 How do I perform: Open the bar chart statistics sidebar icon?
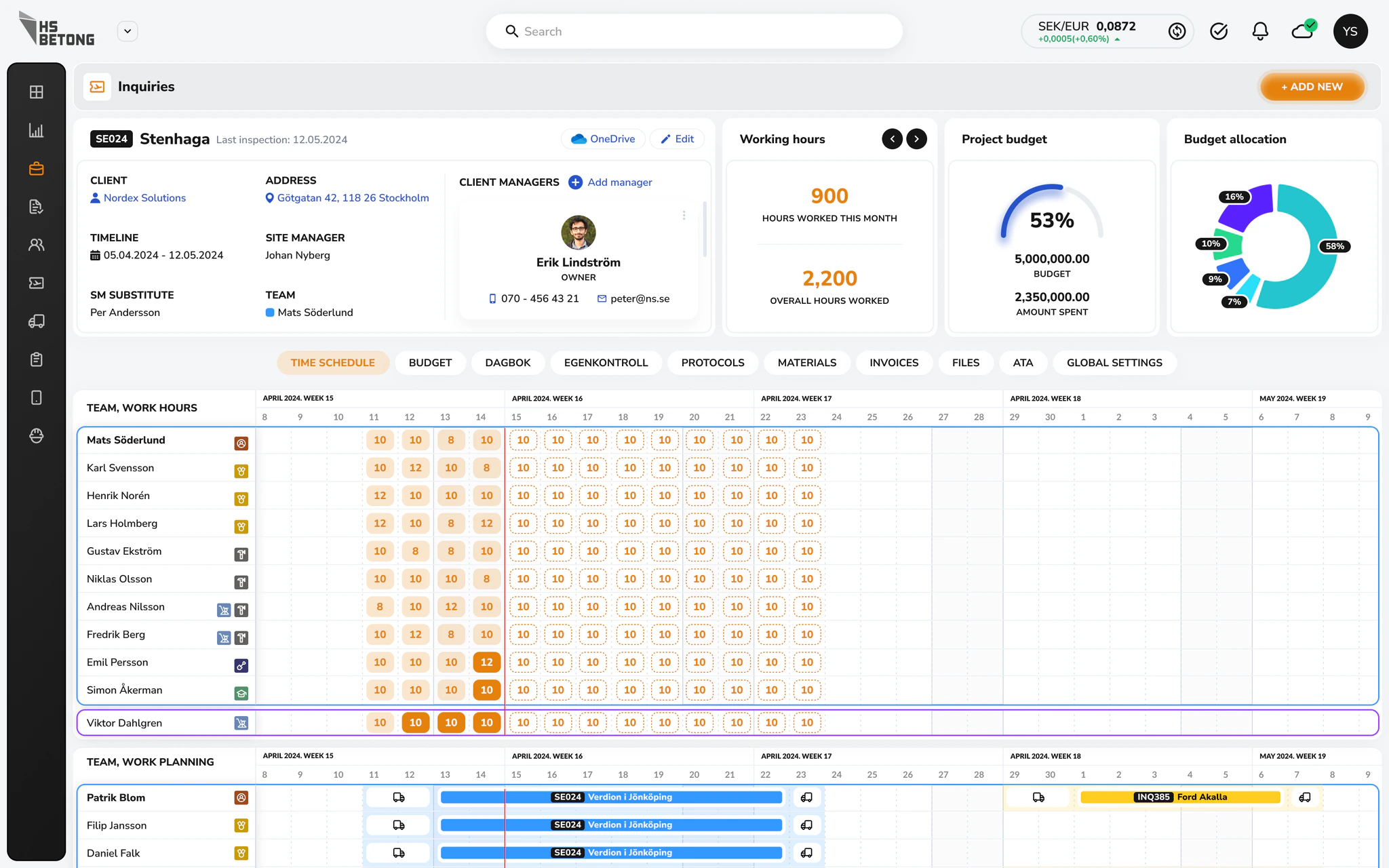pos(37,130)
